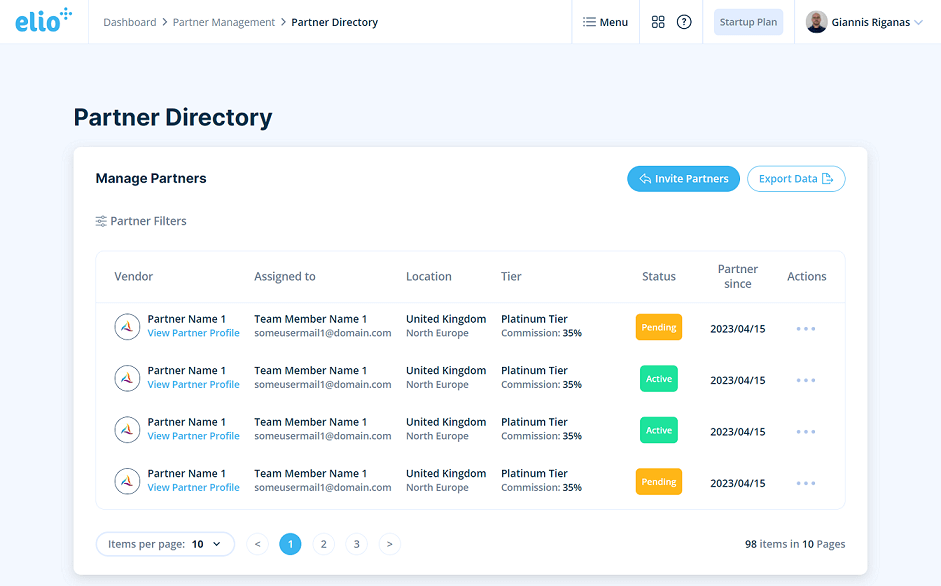Expand Partner Filters section

[x=148, y=221]
